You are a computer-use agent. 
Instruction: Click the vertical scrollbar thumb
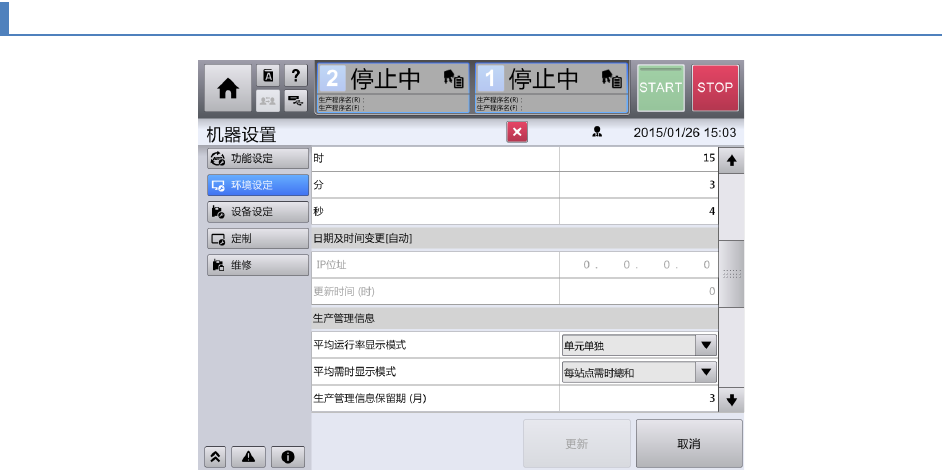(x=731, y=274)
